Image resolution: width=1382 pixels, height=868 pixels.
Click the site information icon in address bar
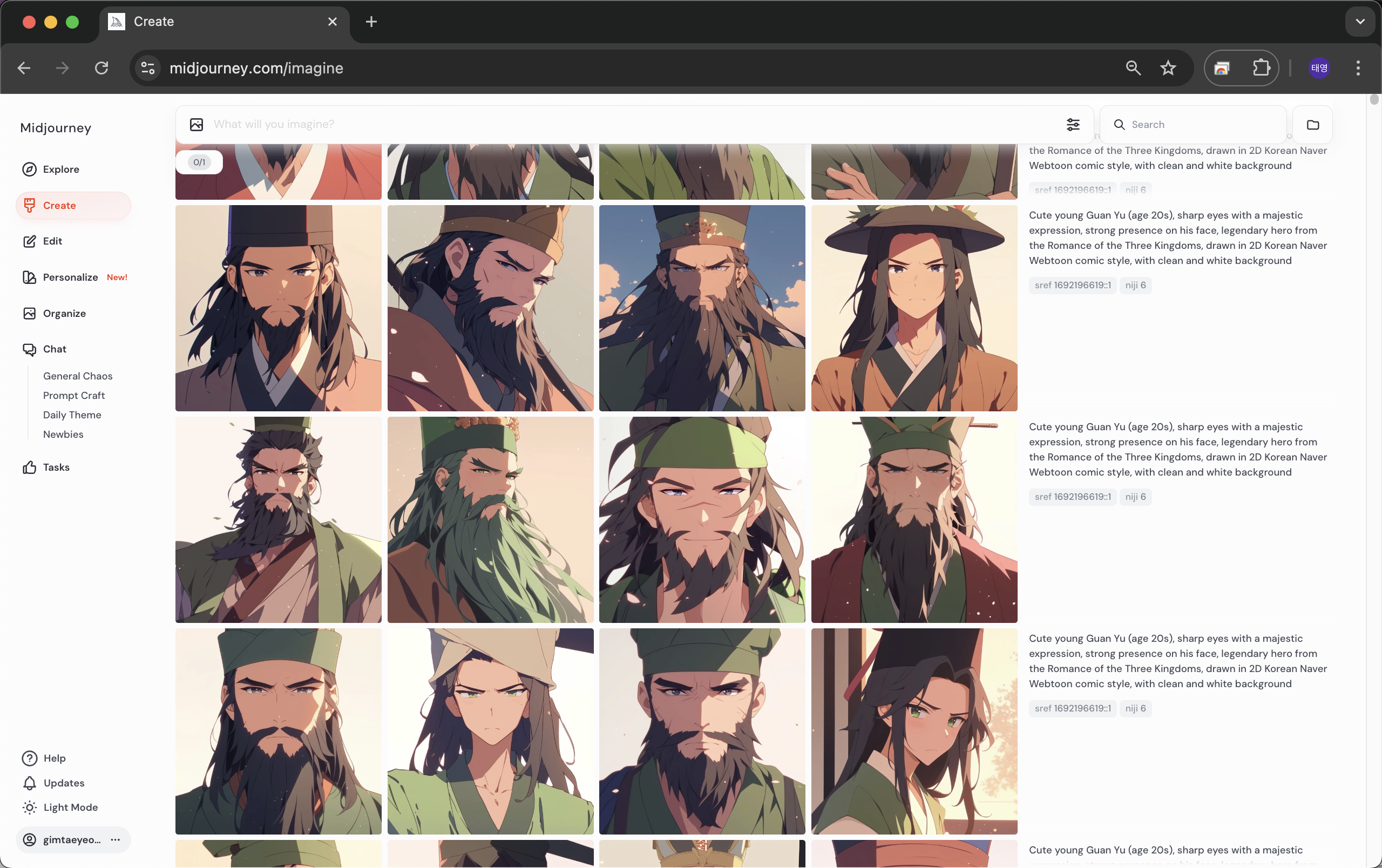point(148,67)
